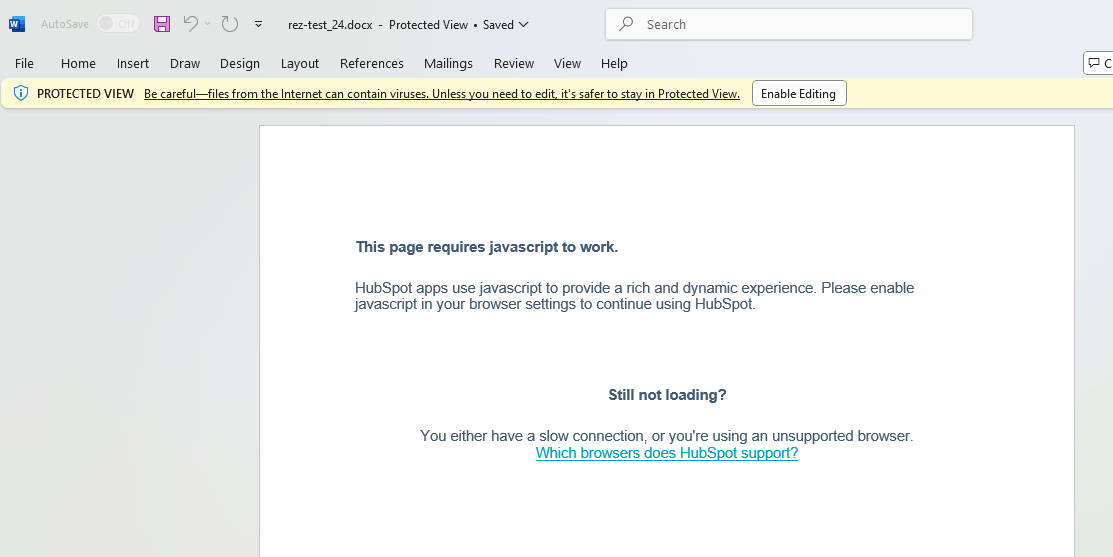Switch to the Review tab

click(x=514, y=63)
